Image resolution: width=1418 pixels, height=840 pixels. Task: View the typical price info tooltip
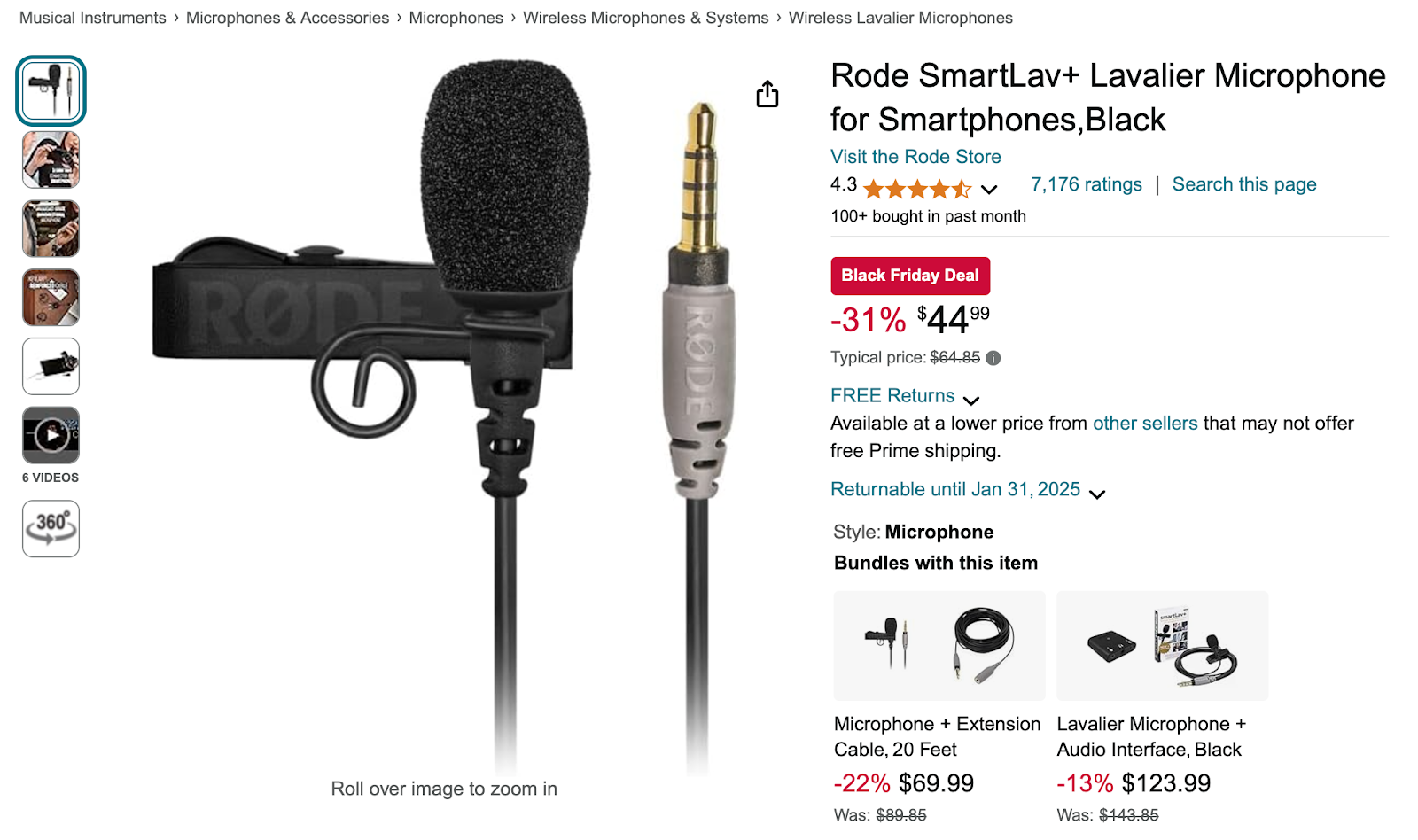tap(993, 358)
